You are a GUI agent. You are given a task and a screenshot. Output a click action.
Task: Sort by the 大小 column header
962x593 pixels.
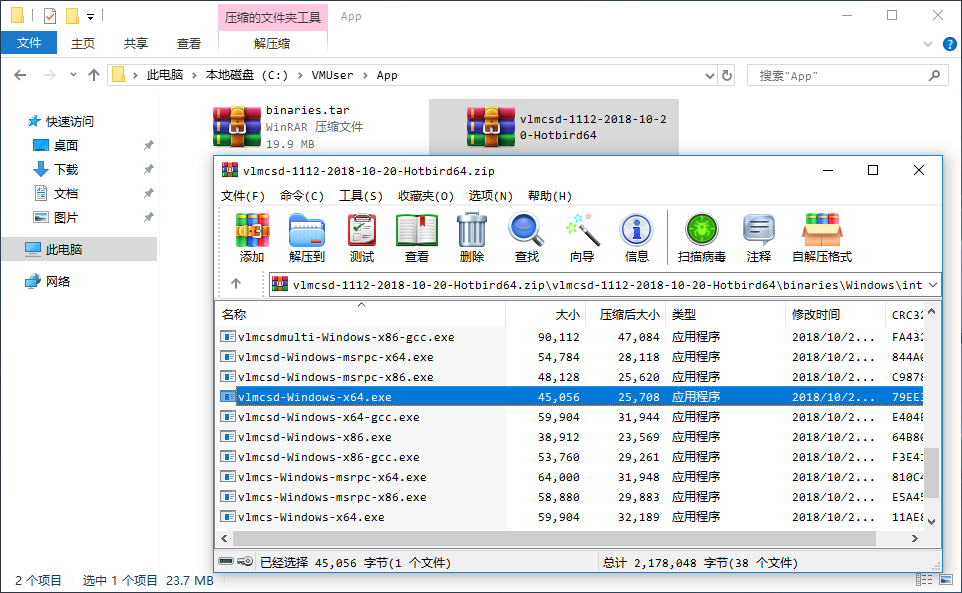(x=545, y=315)
